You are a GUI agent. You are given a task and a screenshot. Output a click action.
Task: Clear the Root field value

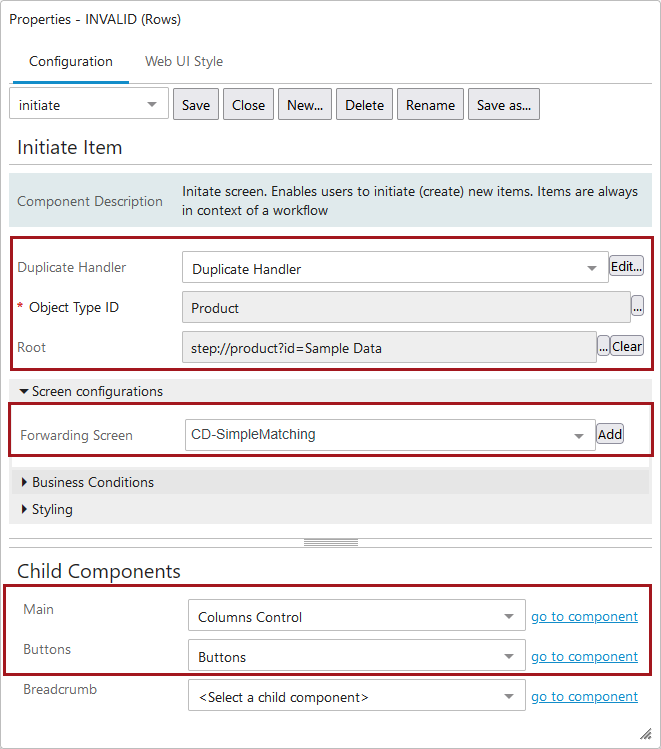click(x=627, y=346)
